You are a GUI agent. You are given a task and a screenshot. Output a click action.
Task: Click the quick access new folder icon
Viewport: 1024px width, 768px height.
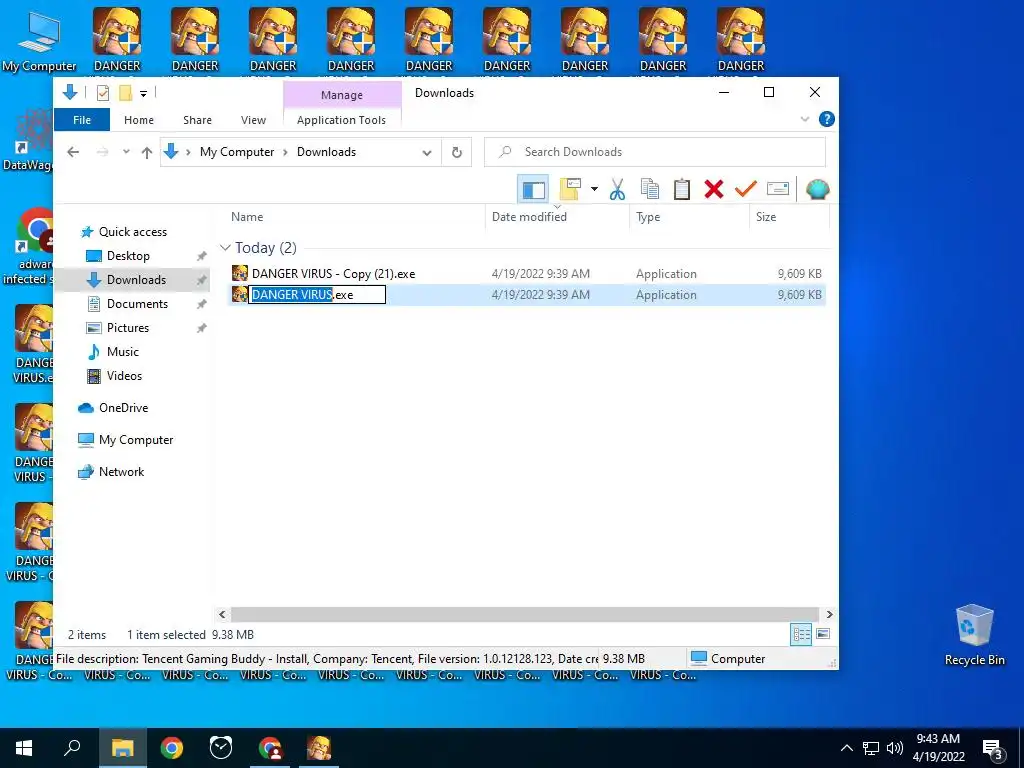tap(125, 93)
